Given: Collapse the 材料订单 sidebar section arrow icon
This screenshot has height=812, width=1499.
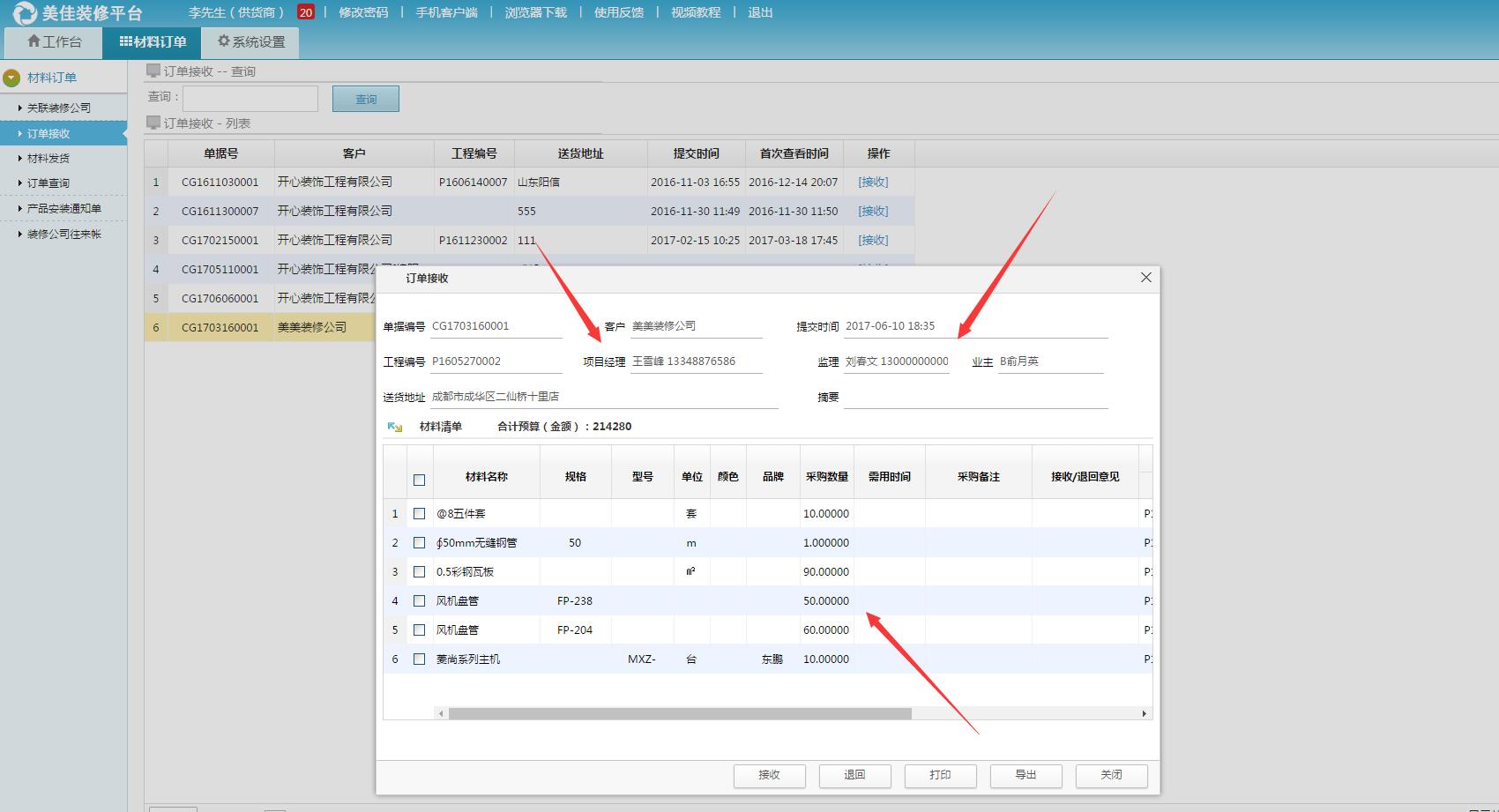Looking at the screenshot, I should 11,78.
